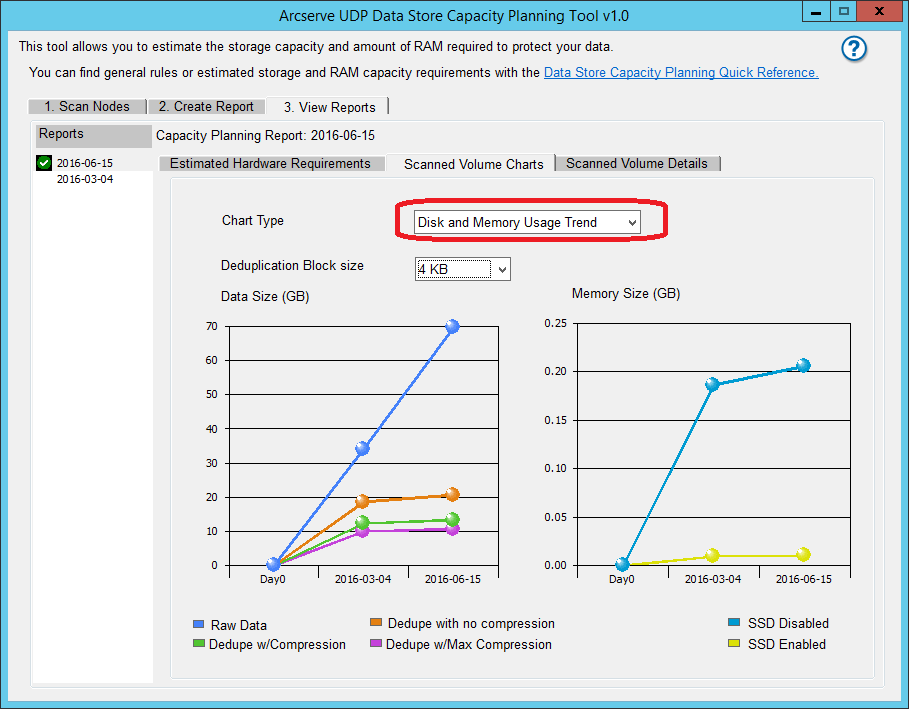Open the Data Store Capacity Planning Quick Reference link

681,72
